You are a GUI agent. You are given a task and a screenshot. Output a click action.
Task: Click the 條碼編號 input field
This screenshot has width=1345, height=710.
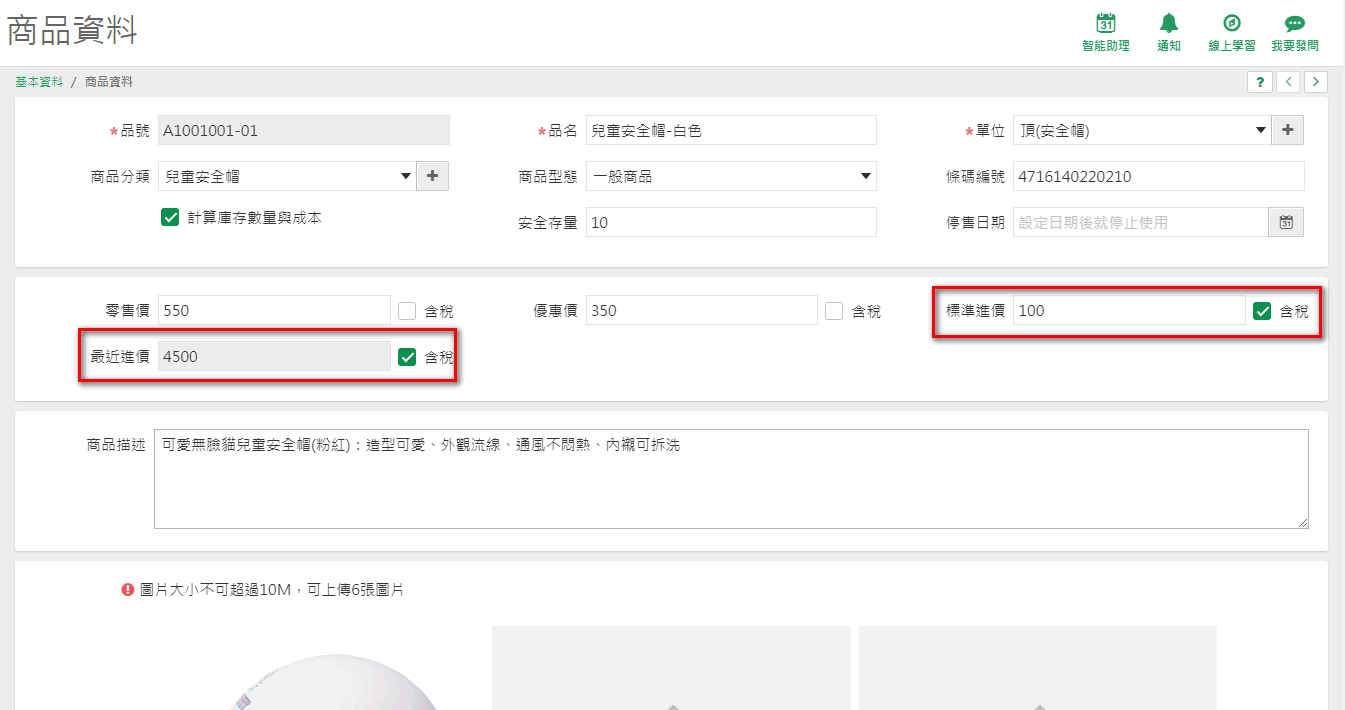(1159, 176)
